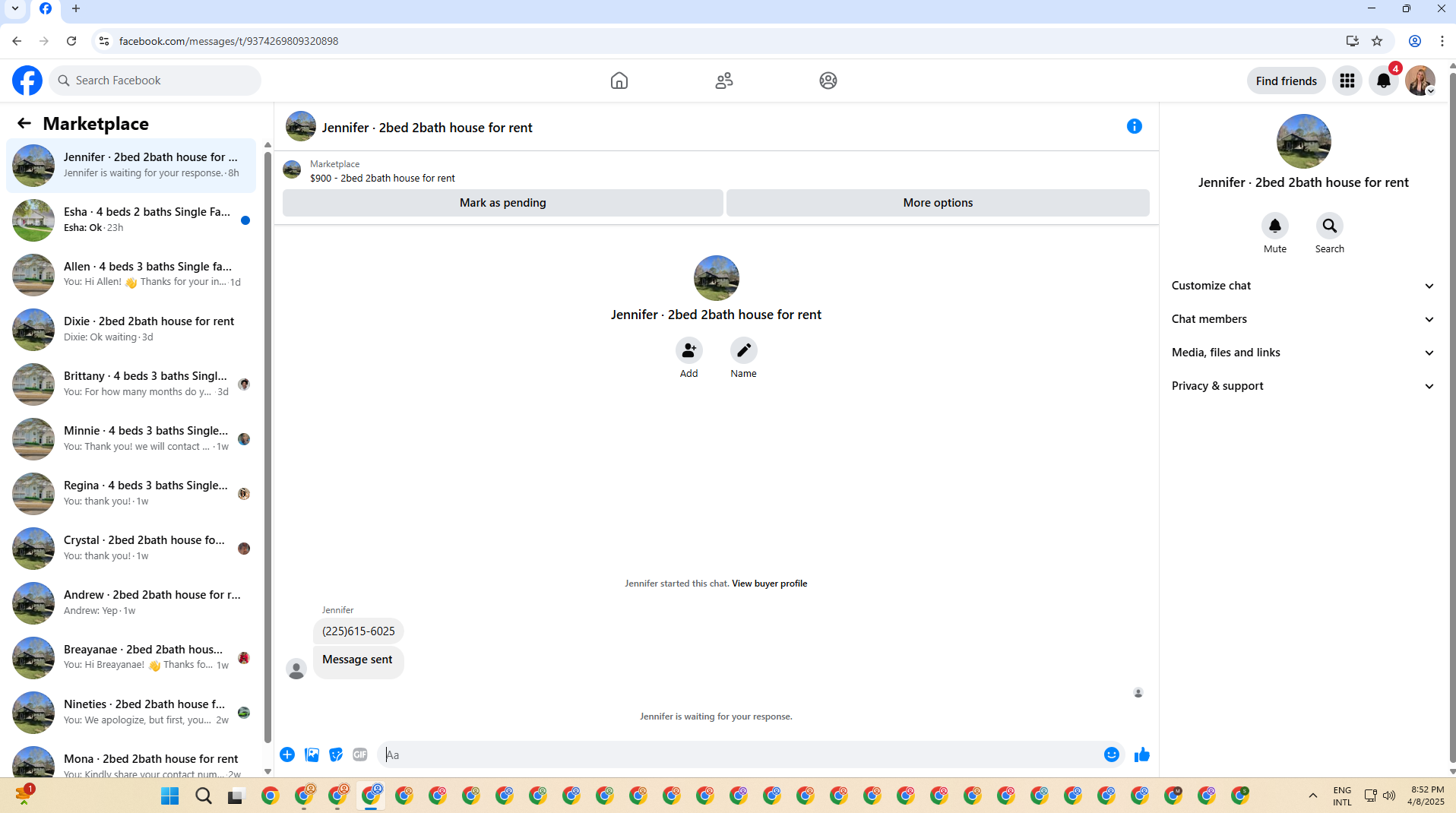Viewport: 1456px width, 813px height.
Task: Open a new browser tab with plus
Action: coord(76,9)
